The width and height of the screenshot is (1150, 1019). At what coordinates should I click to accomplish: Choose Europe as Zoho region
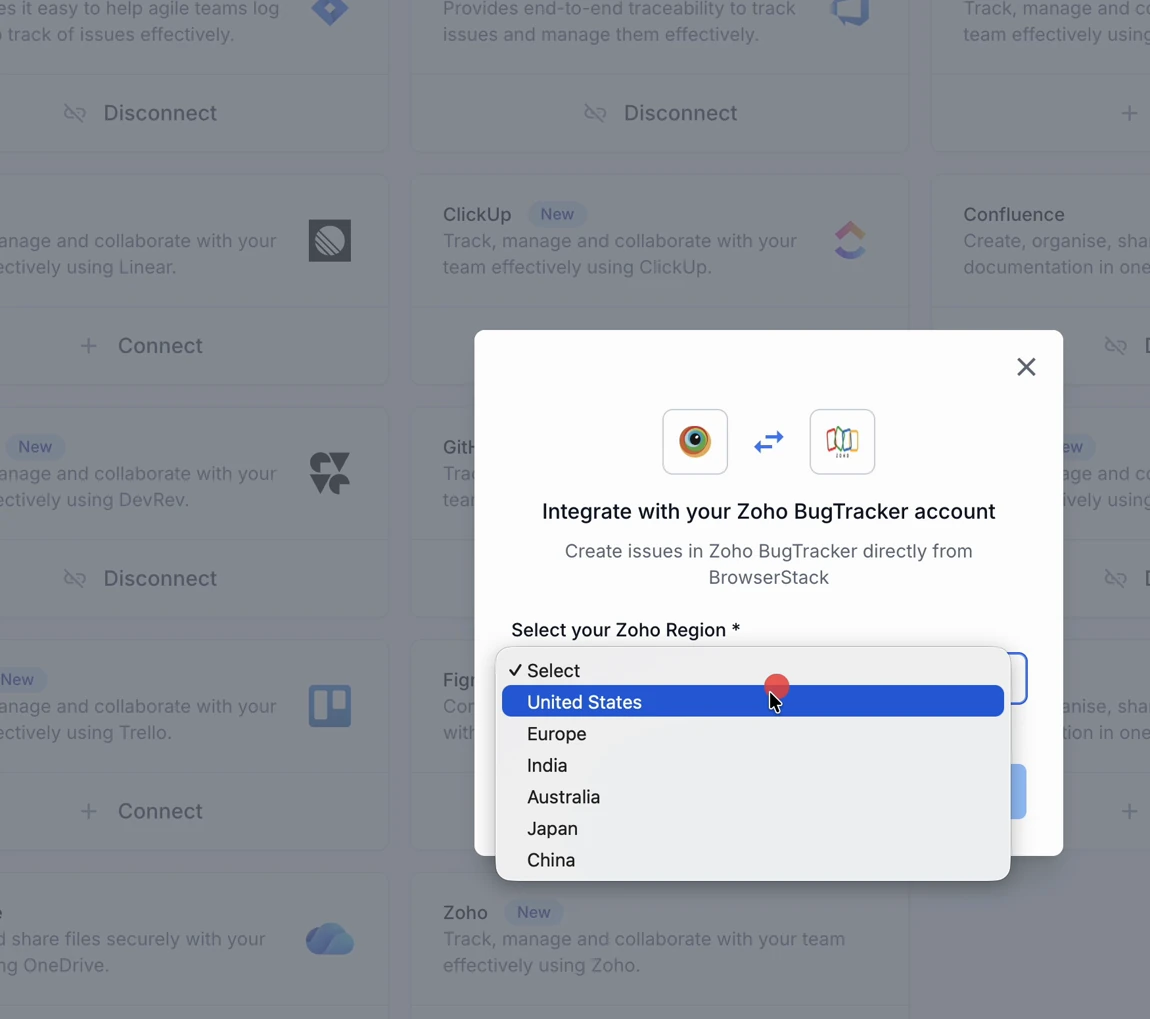[x=752, y=734]
